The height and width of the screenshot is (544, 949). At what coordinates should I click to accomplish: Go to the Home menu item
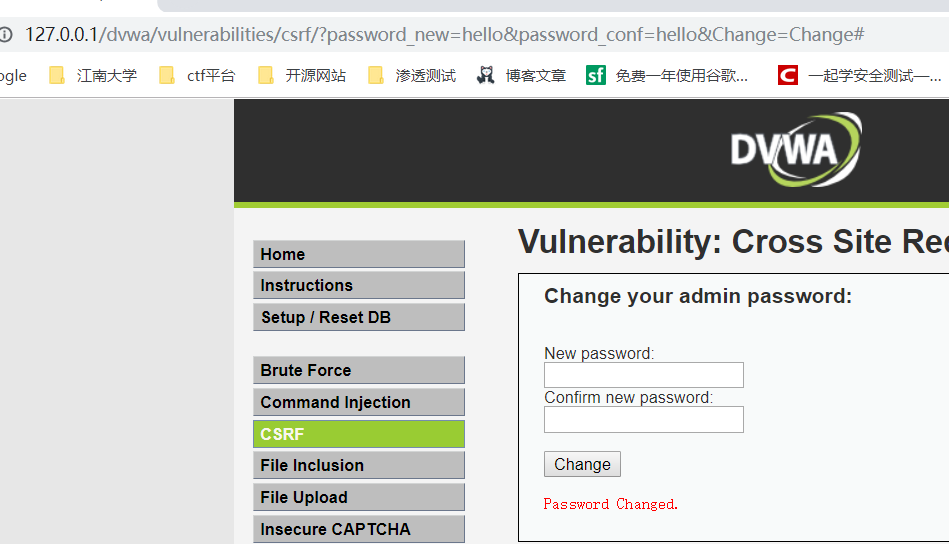(x=358, y=254)
